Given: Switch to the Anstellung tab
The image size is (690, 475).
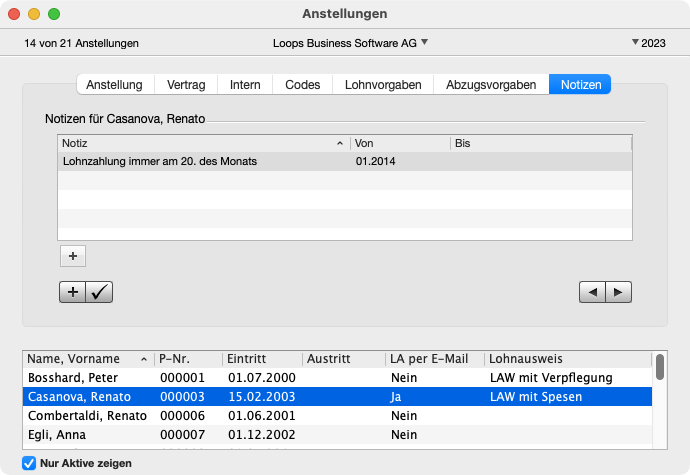Looking at the screenshot, I should point(114,85).
